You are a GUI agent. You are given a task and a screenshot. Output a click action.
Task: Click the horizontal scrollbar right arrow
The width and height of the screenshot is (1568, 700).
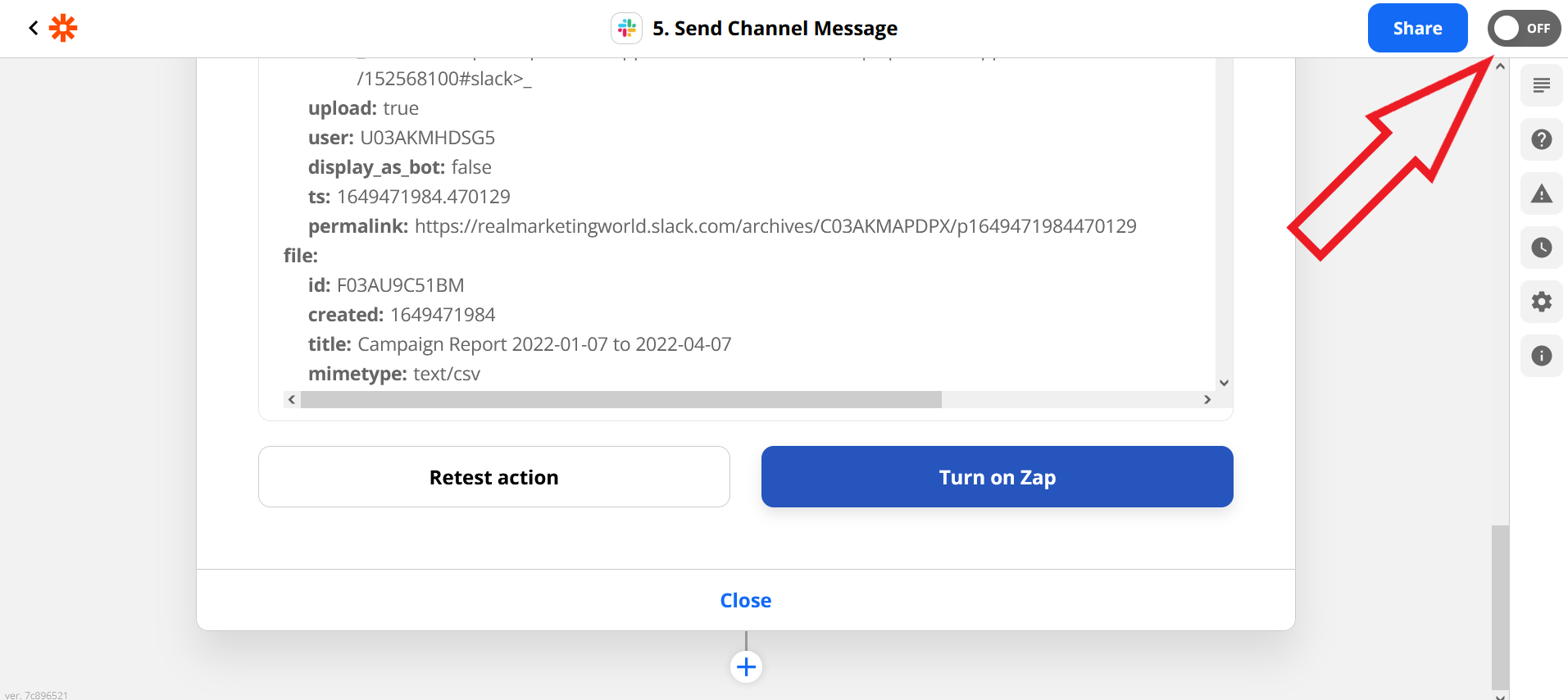[x=1207, y=400]
